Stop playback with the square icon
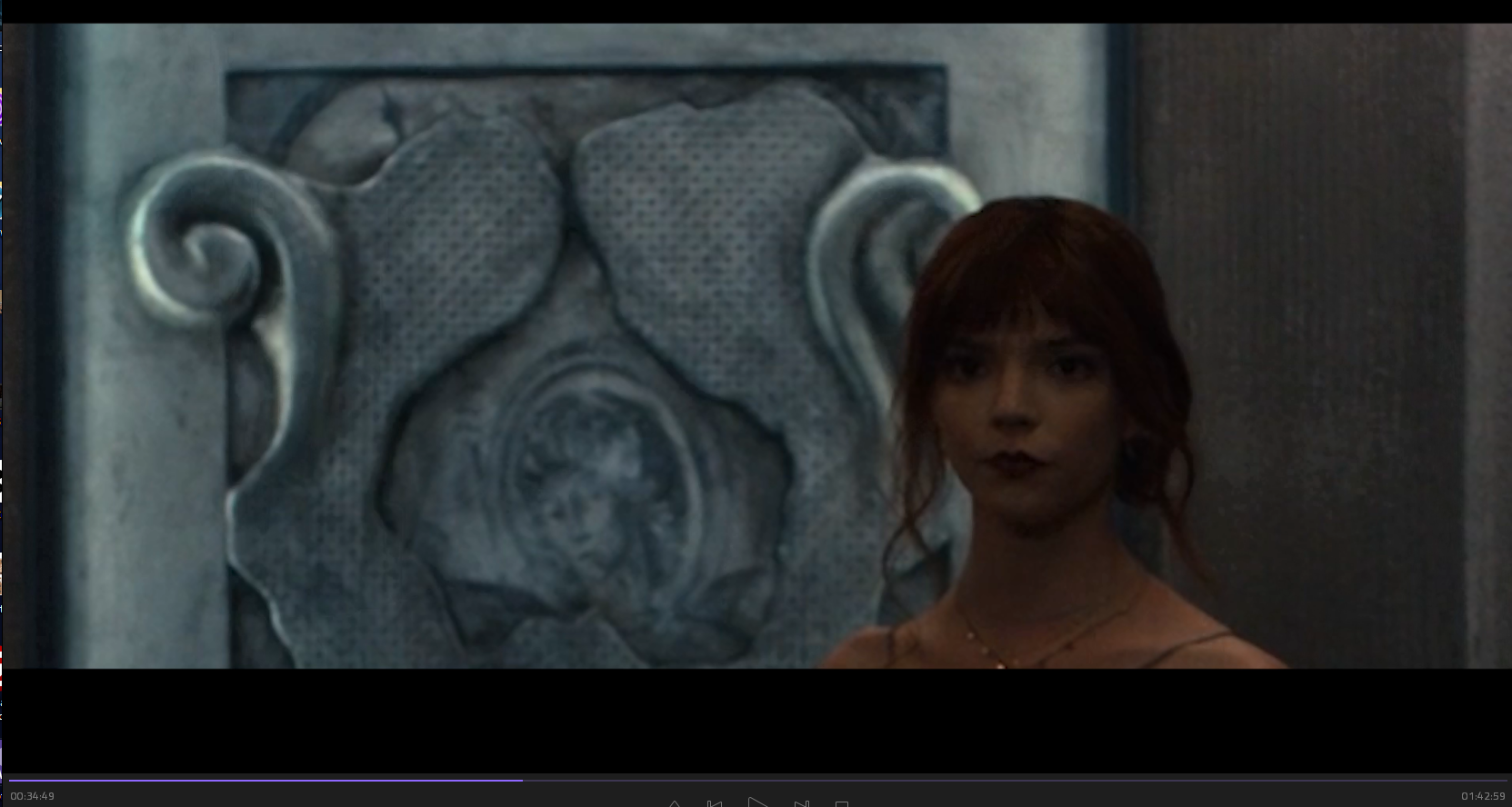This screenshot has height=807, width=1512. point(842,803)
